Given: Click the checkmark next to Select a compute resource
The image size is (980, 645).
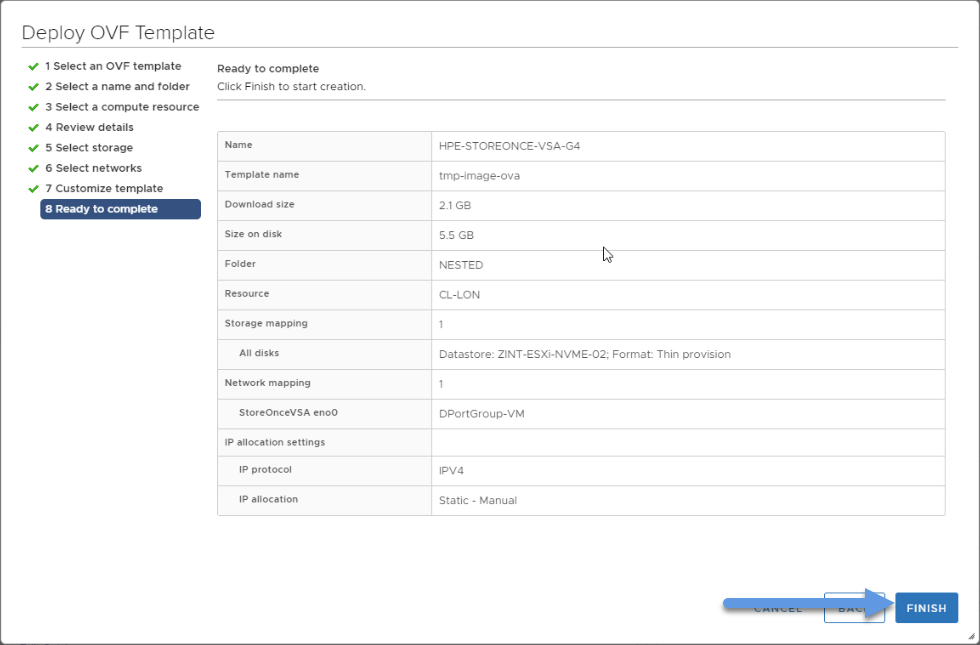Looking at the screenshot, I should (34, 108).
